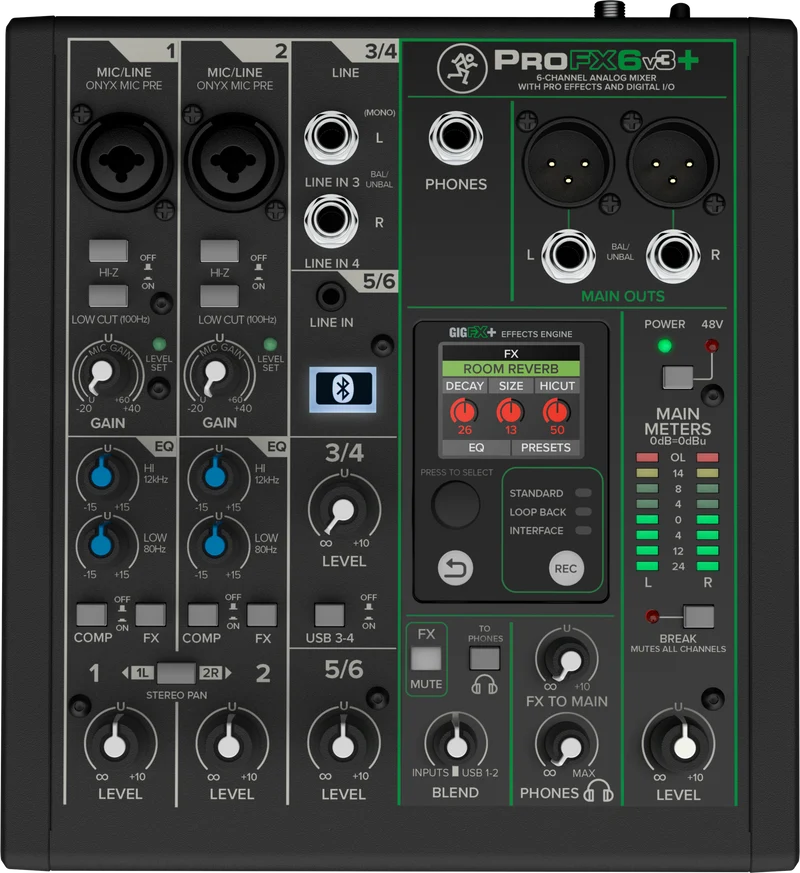800x873 pixels.
Task: Click the SIZE dial showing 13
Action: [510, 412]
